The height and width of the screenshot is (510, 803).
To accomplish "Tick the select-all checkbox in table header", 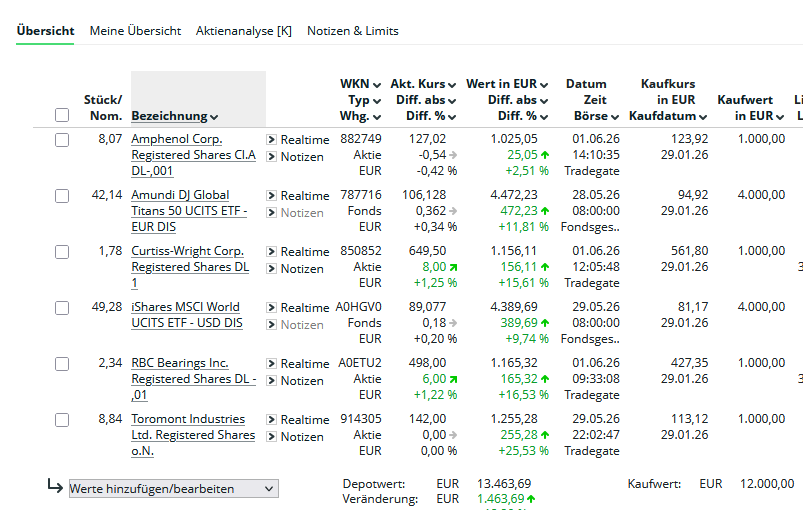I will tap(62, 115).
